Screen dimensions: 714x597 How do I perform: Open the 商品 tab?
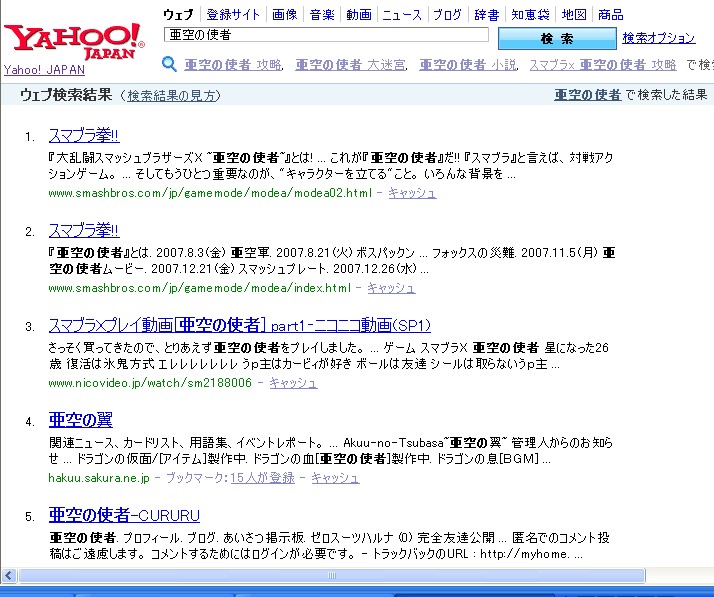pos(611,15)
